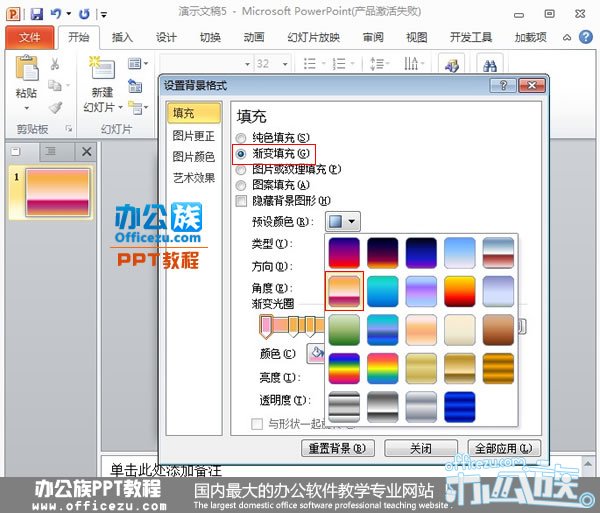Open the layout icon dropdown arrow

click(146, 64)
